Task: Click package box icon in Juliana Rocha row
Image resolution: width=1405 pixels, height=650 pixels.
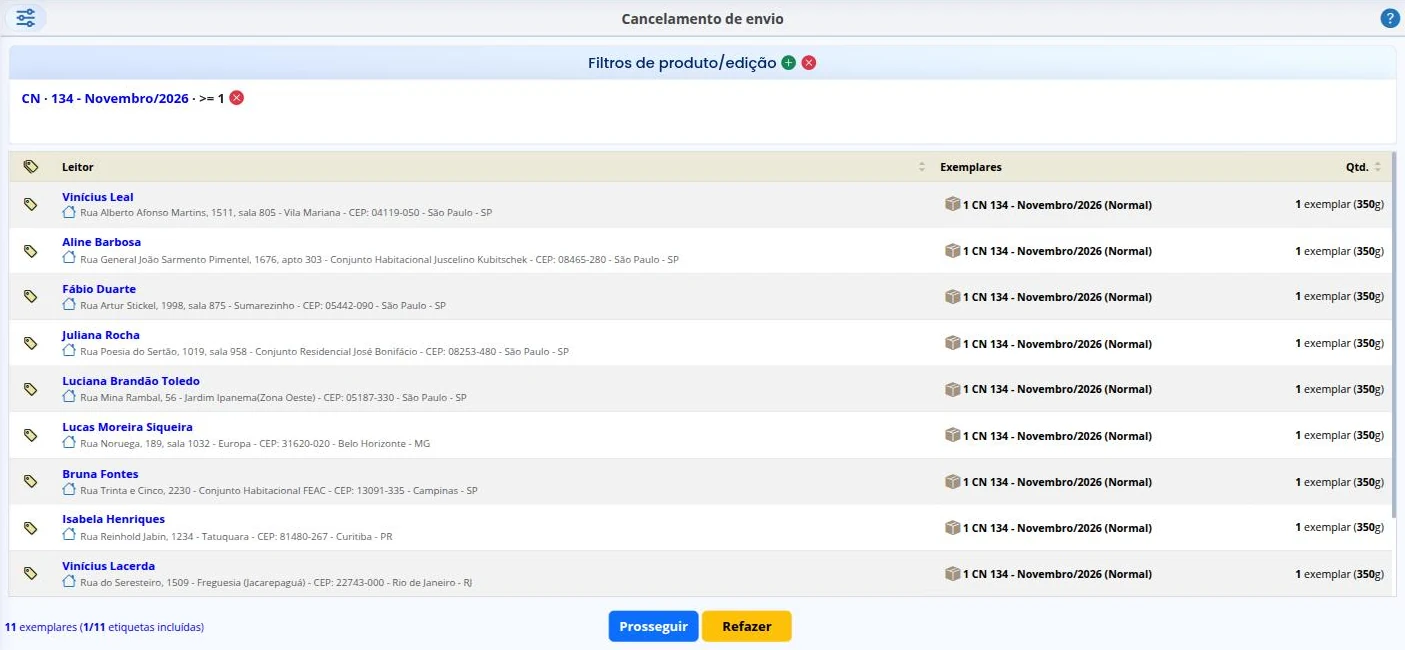Action: (x=952, y=343)
